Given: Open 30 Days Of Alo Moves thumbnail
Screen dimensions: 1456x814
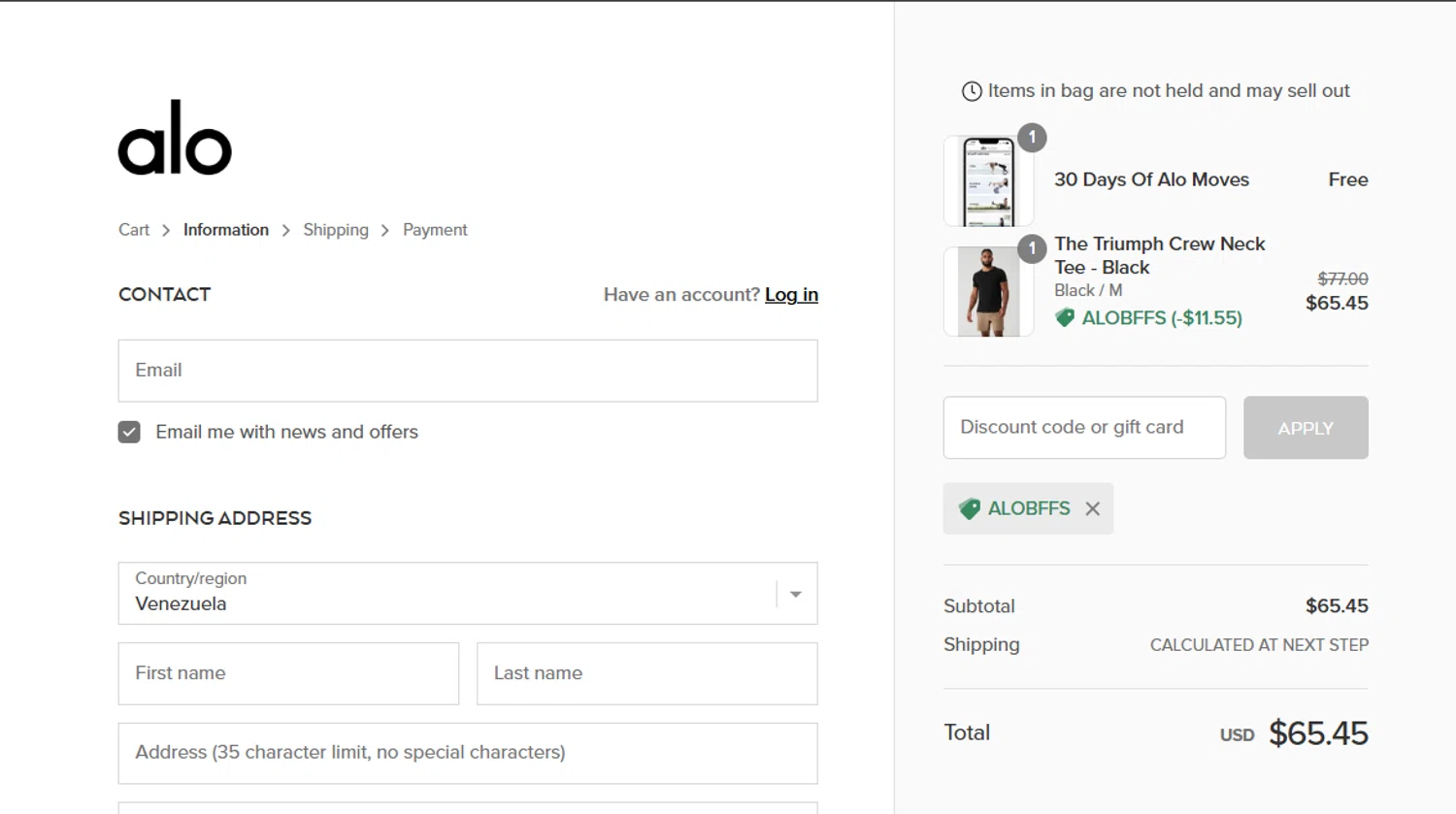Looking at the screenshot, I should click(988, 181).
